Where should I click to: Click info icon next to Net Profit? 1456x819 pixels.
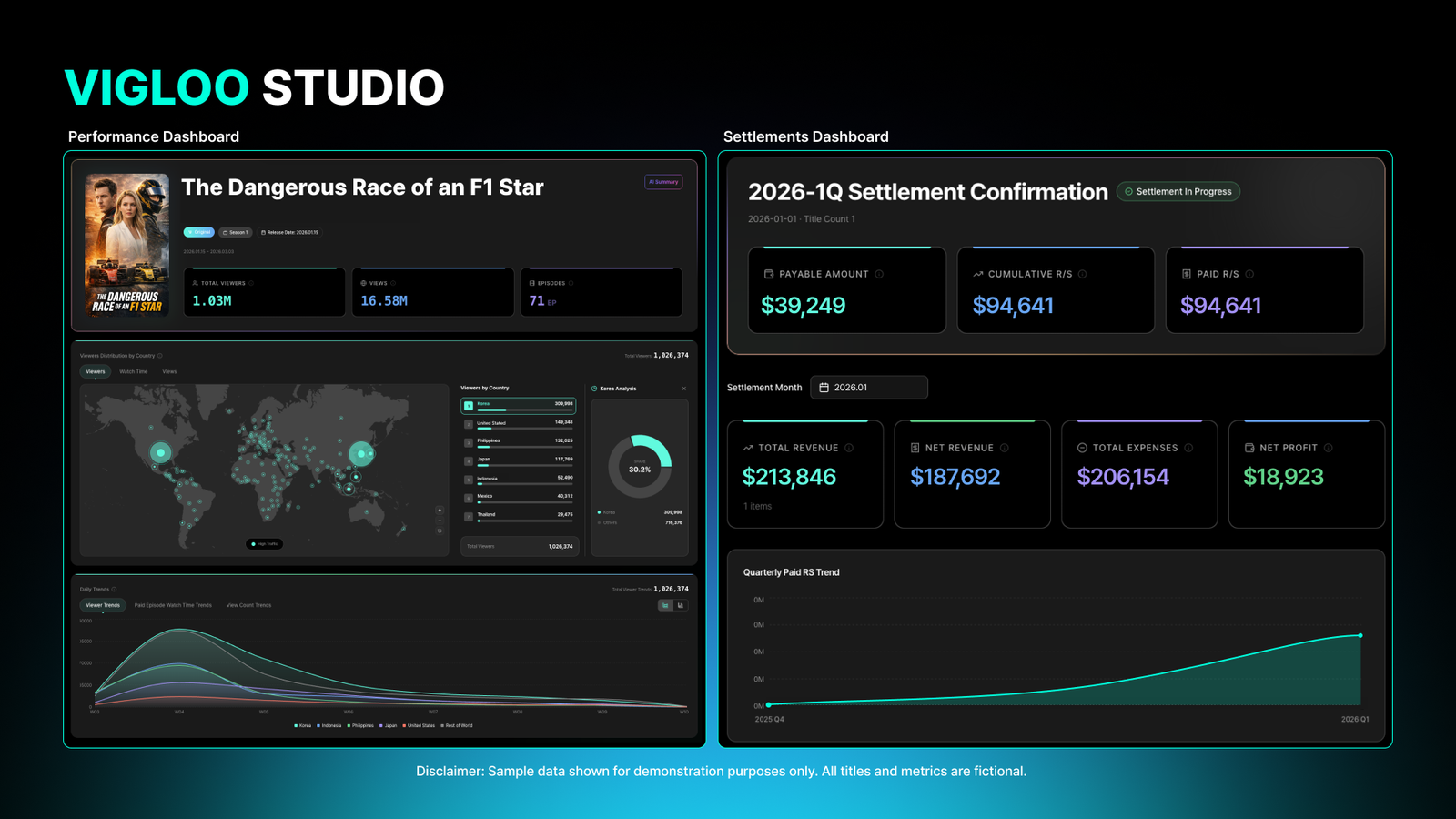(x=1329, y=448)
